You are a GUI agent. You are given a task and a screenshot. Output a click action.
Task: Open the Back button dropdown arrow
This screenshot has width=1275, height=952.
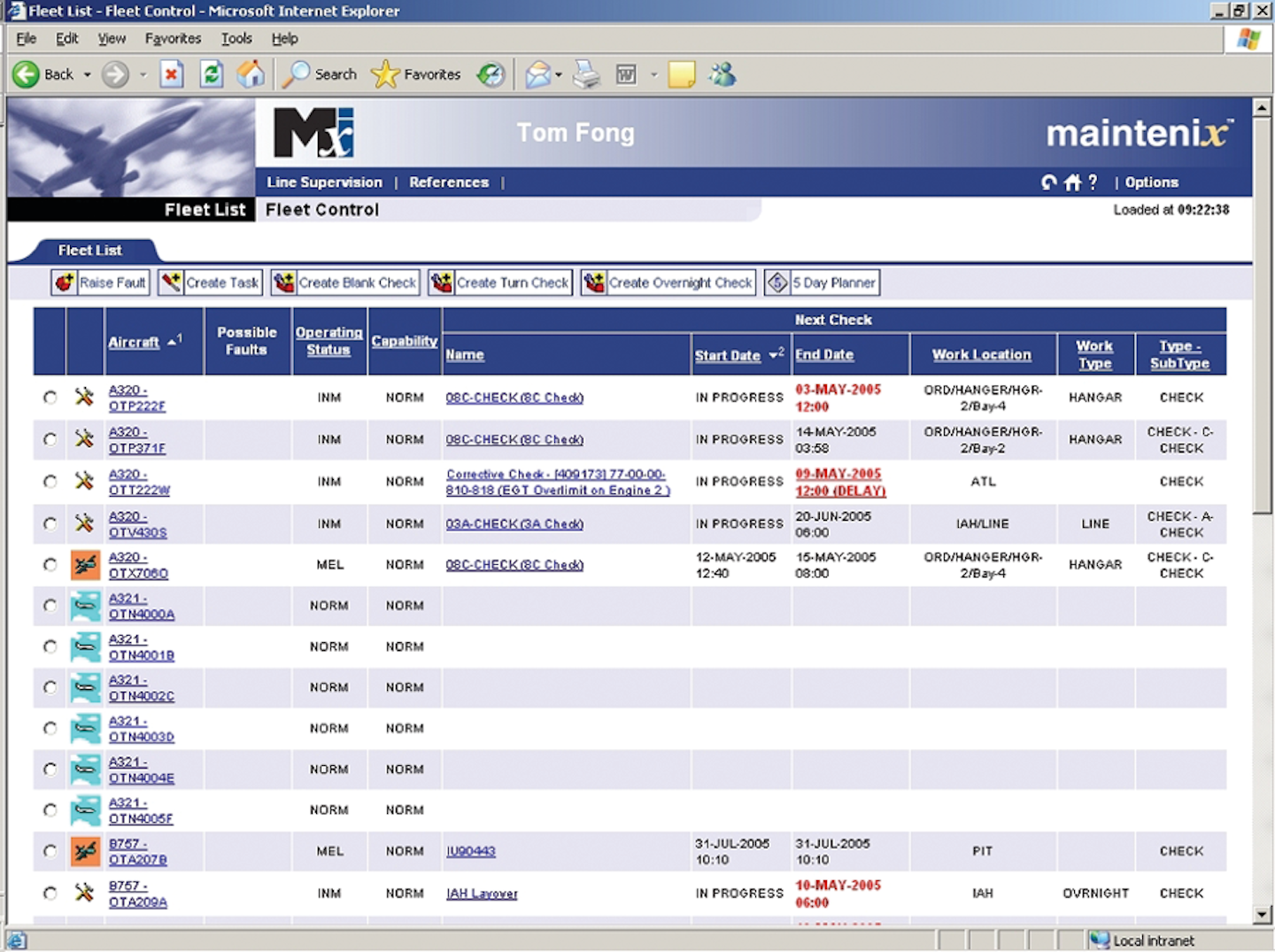[x=88, y=74]
